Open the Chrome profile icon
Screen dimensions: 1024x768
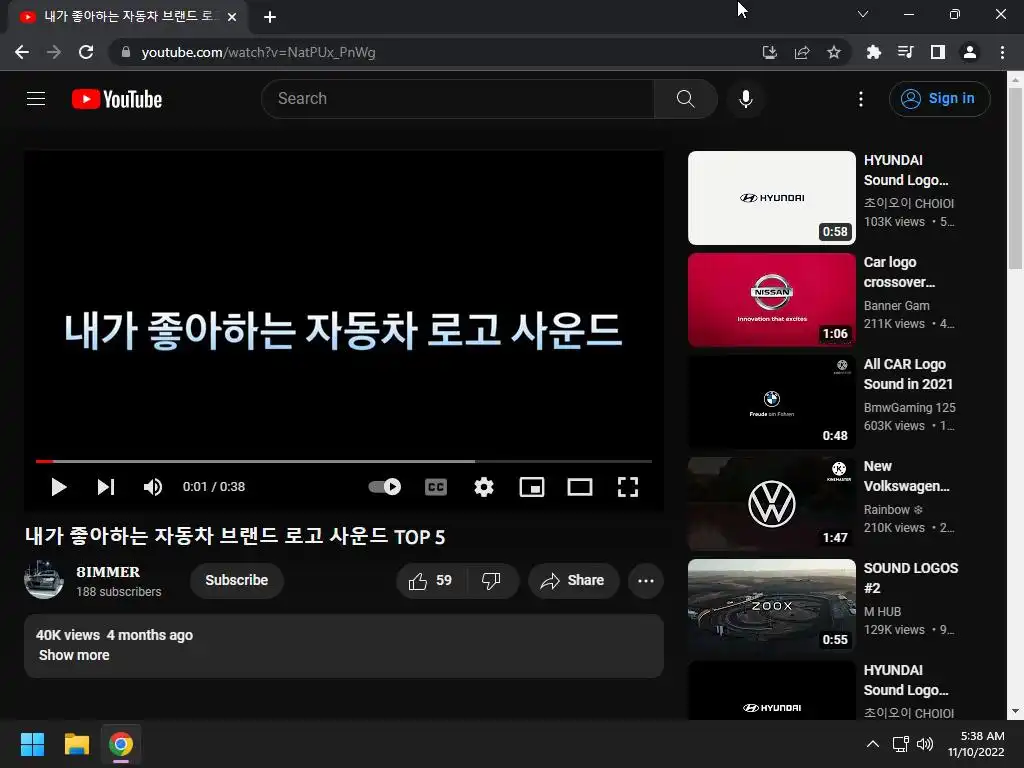(x=970, y=52)
